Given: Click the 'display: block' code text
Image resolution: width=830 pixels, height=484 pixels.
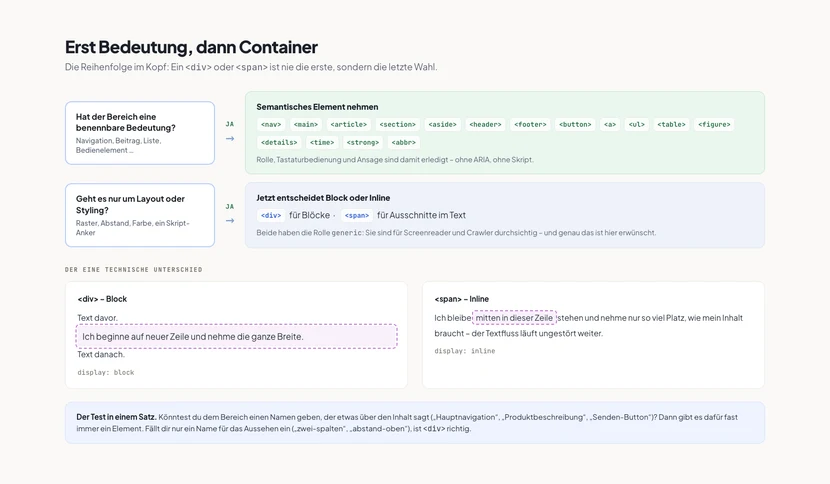Looking at the screenshot, I should coord(106,372).
